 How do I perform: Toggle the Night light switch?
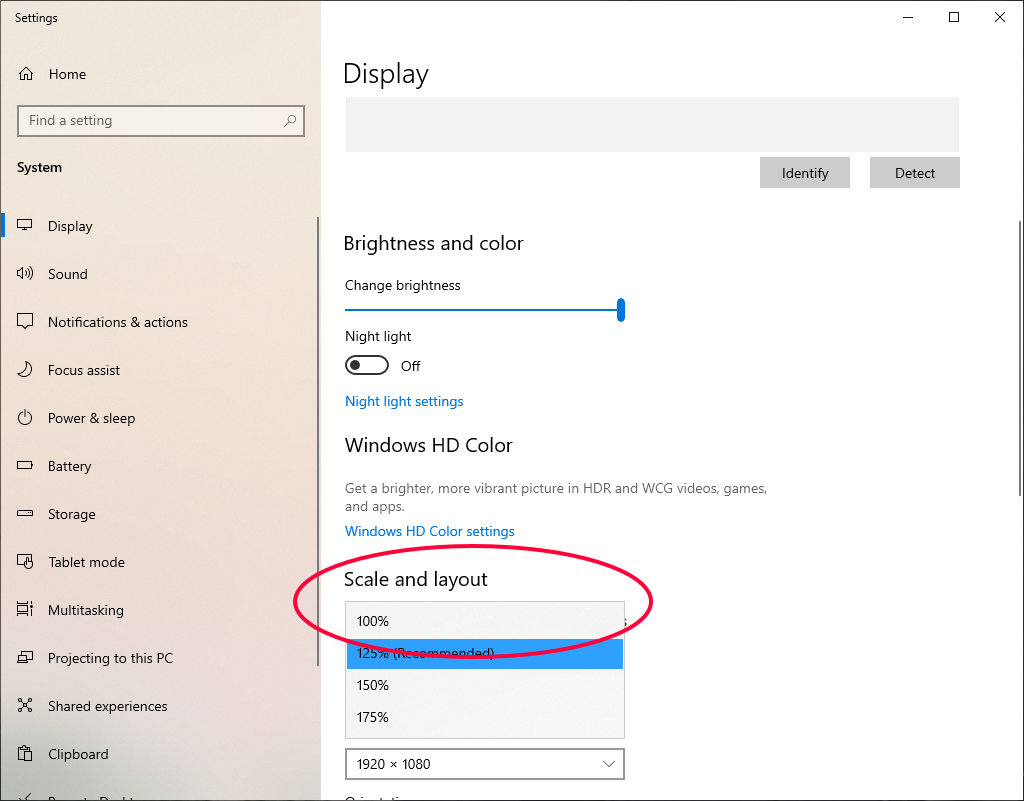367,366
